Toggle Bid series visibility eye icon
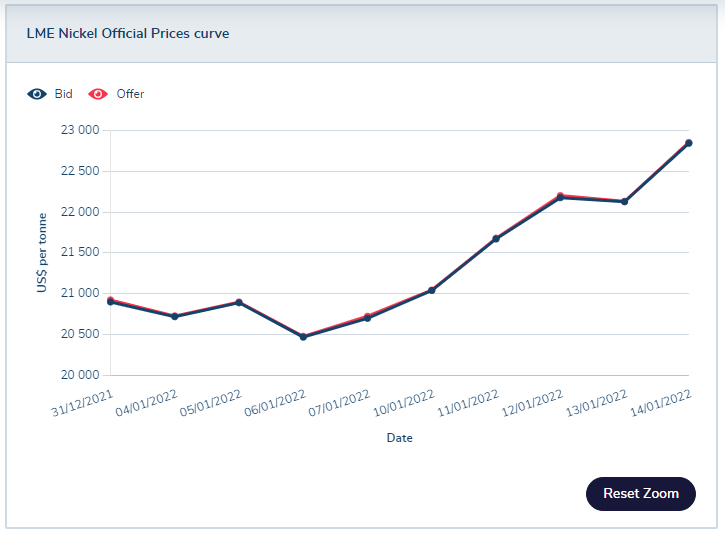Viewport: 725px width, 533px height. coord(37,94)
